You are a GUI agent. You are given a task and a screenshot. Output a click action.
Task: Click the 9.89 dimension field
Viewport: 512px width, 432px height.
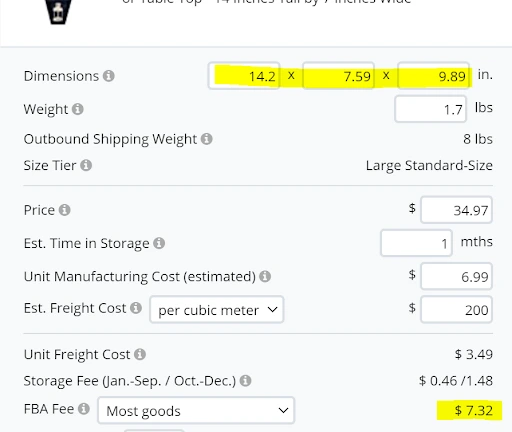point(434,76)
